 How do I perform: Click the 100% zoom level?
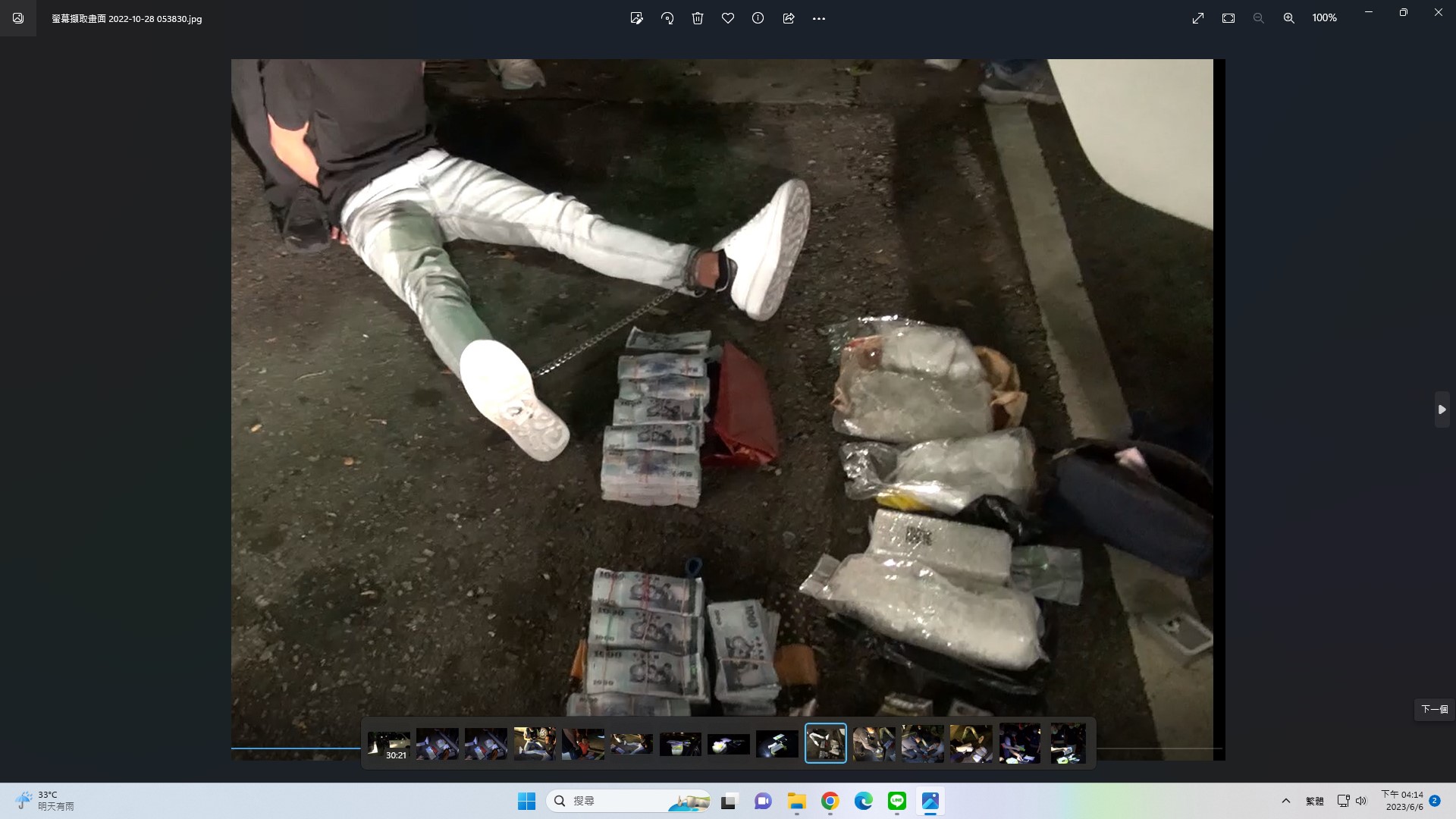1324,18
